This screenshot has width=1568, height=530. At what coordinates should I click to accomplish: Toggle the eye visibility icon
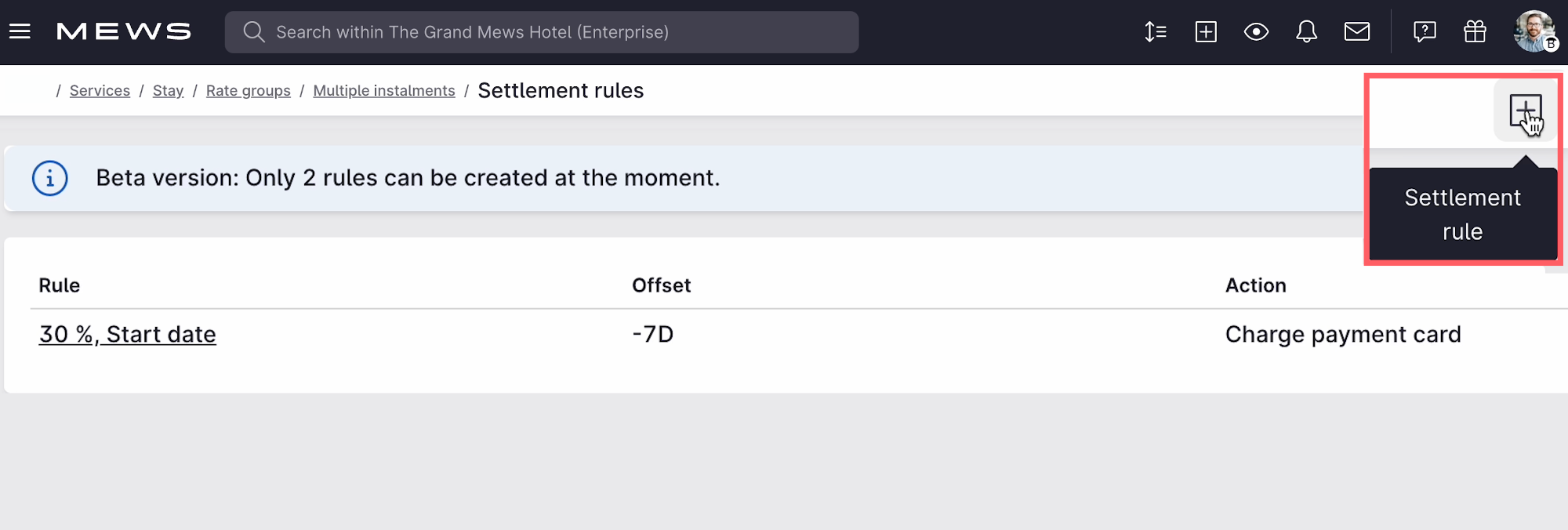point(1256,31)
